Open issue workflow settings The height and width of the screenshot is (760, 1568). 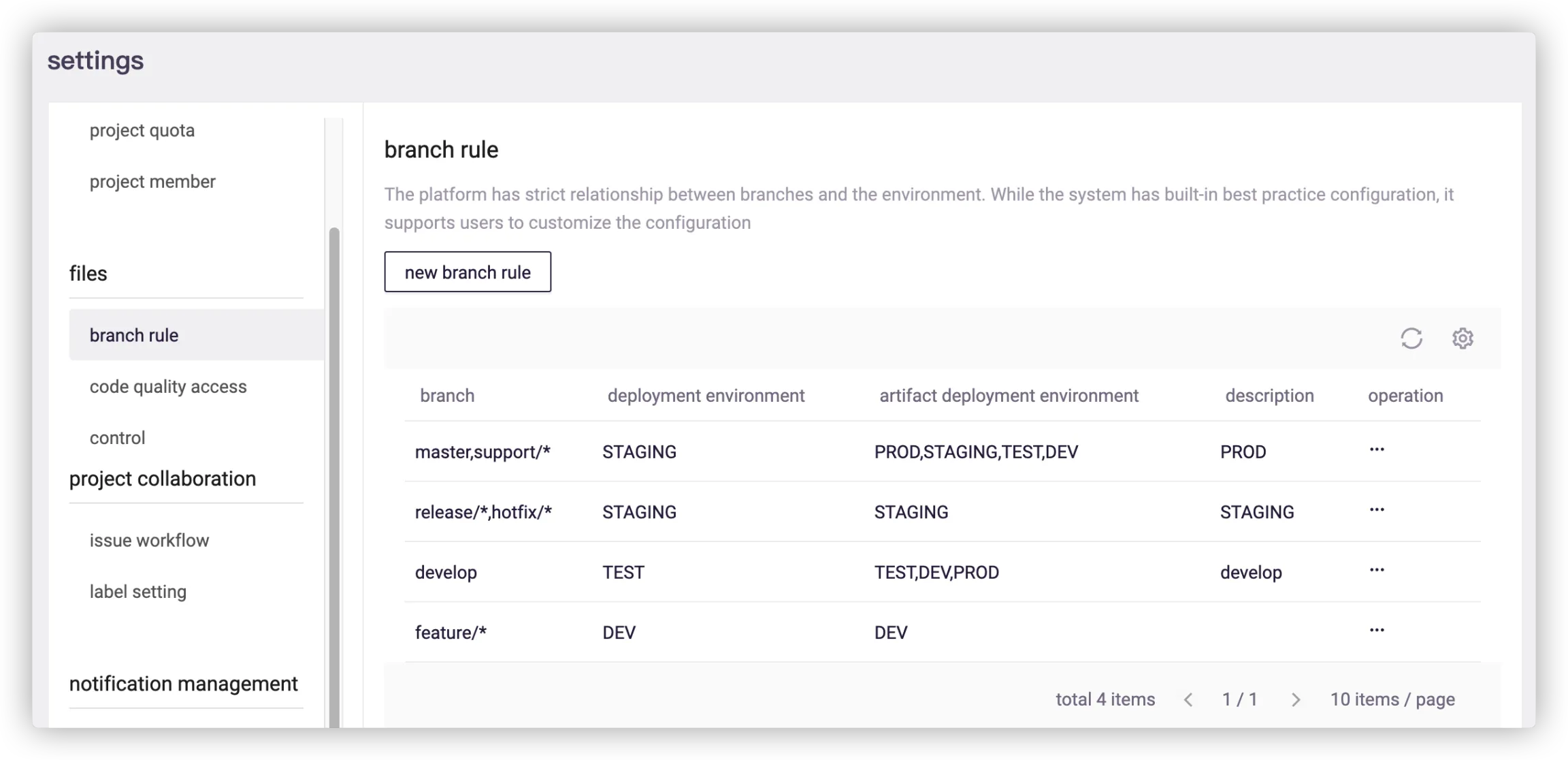coord(149,541)
